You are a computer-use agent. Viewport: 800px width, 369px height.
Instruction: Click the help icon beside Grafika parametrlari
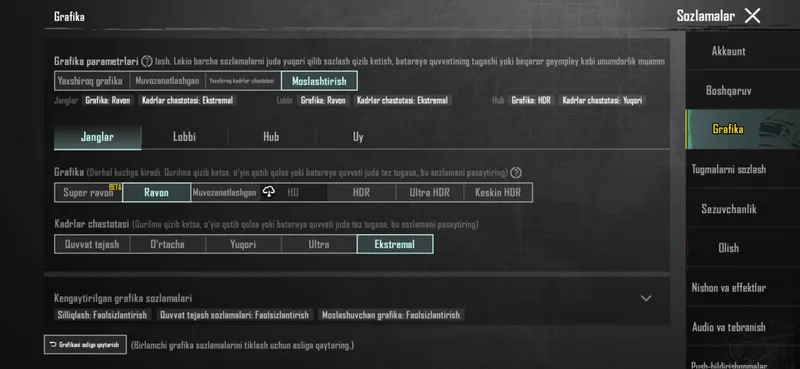[146, 62]
